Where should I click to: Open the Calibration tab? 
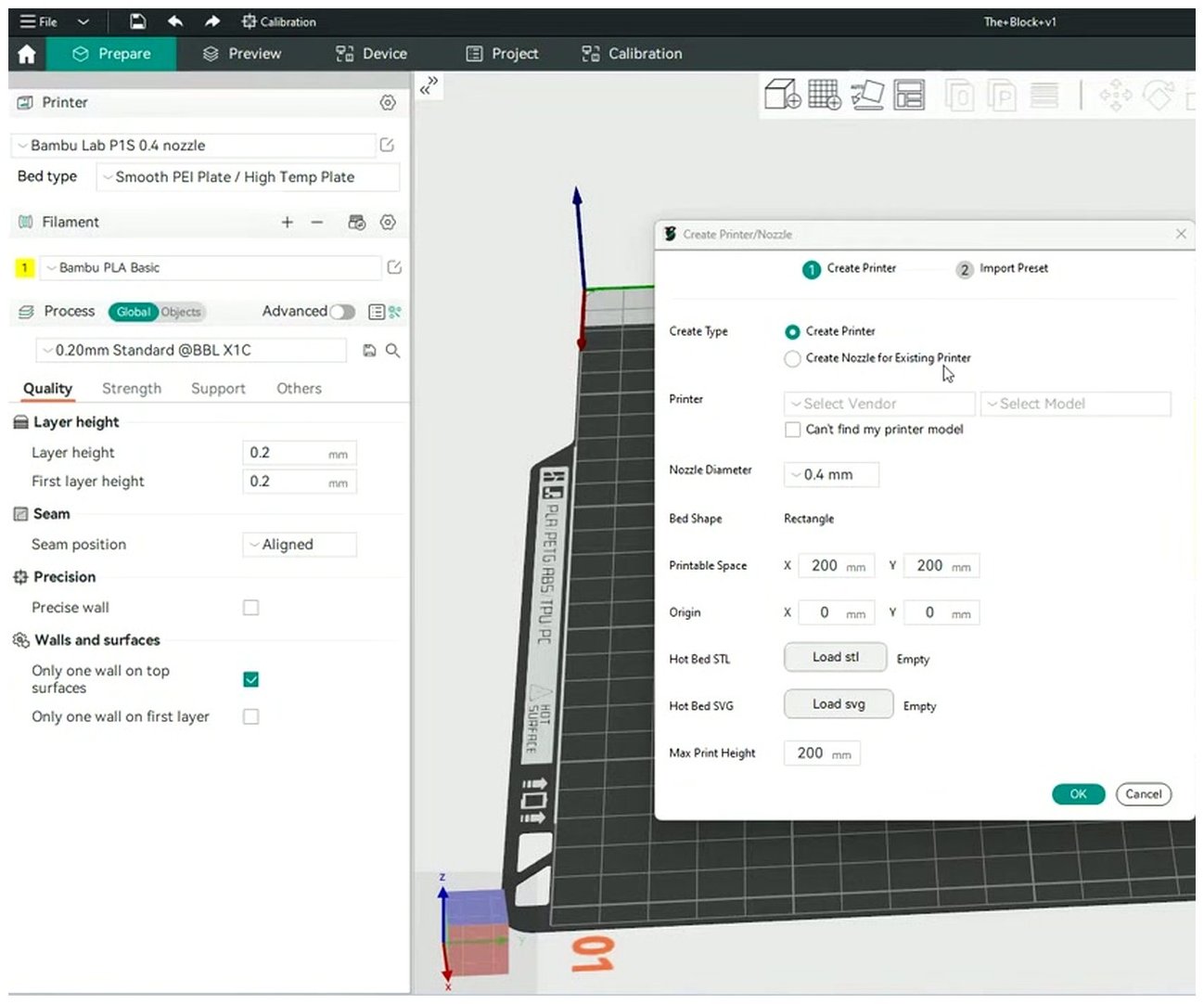tap(632, 54)
